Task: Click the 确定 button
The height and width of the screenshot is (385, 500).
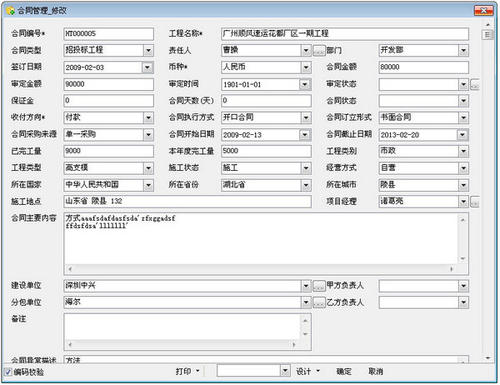Action: (344, 371)
